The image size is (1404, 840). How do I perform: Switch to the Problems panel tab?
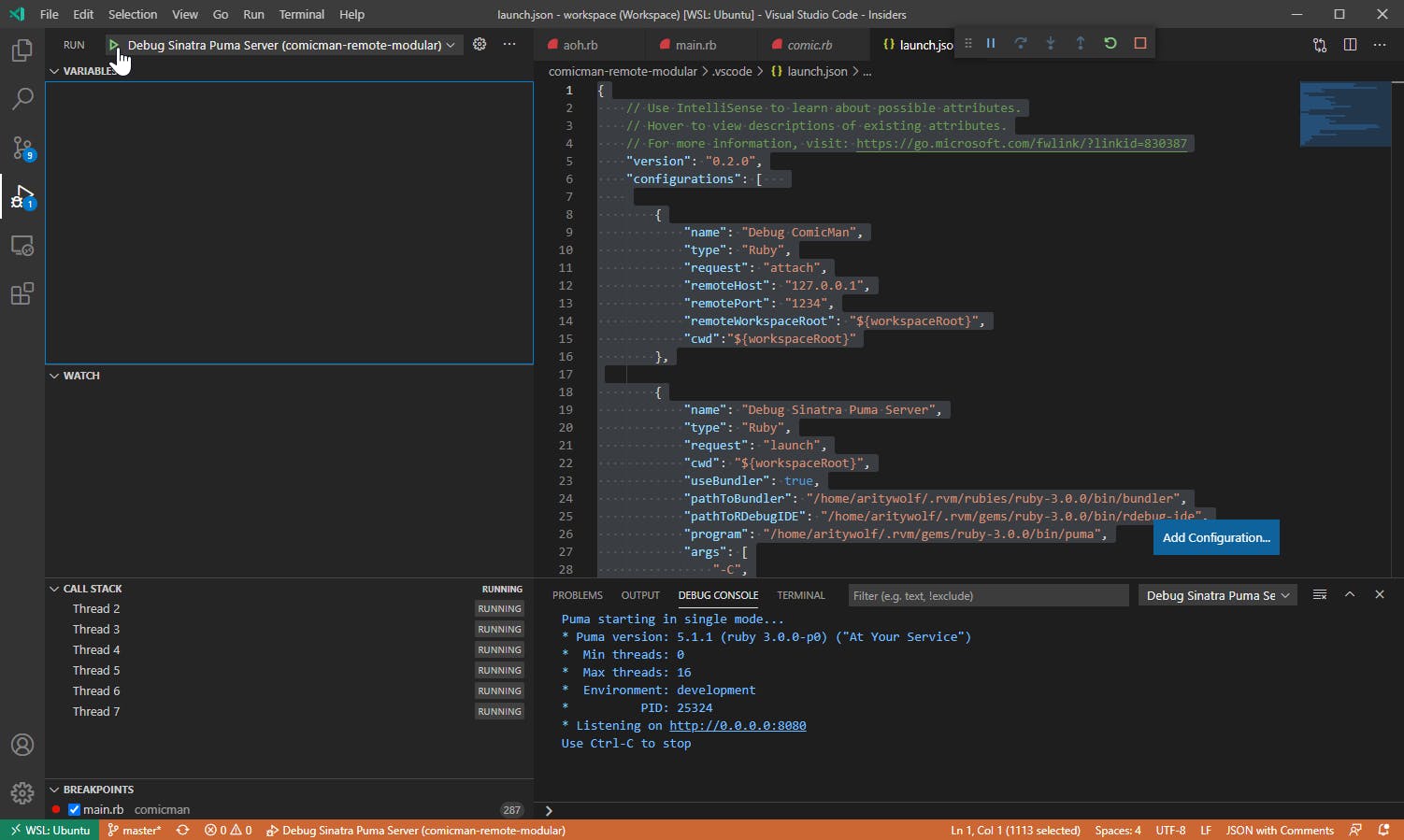point(578,595)
